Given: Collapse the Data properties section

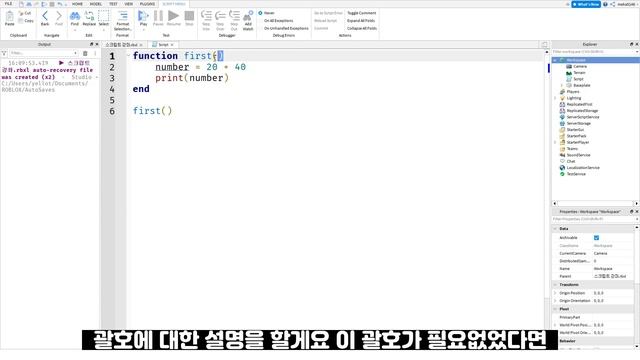Looking at the screenshot, I should pyautogui.click(x=555, y=229).
